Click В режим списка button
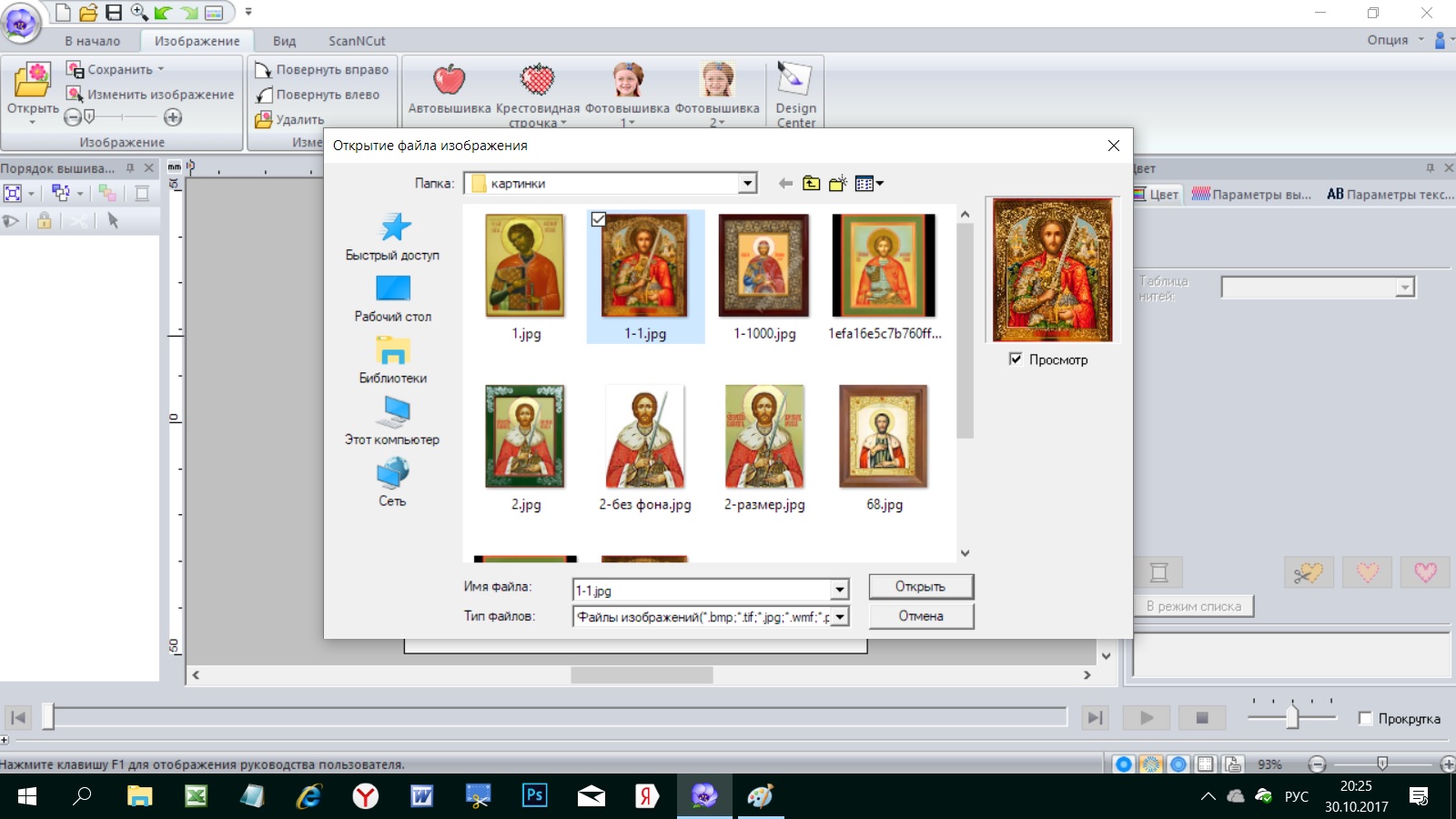1456x819 pixels. point(1193,606)
